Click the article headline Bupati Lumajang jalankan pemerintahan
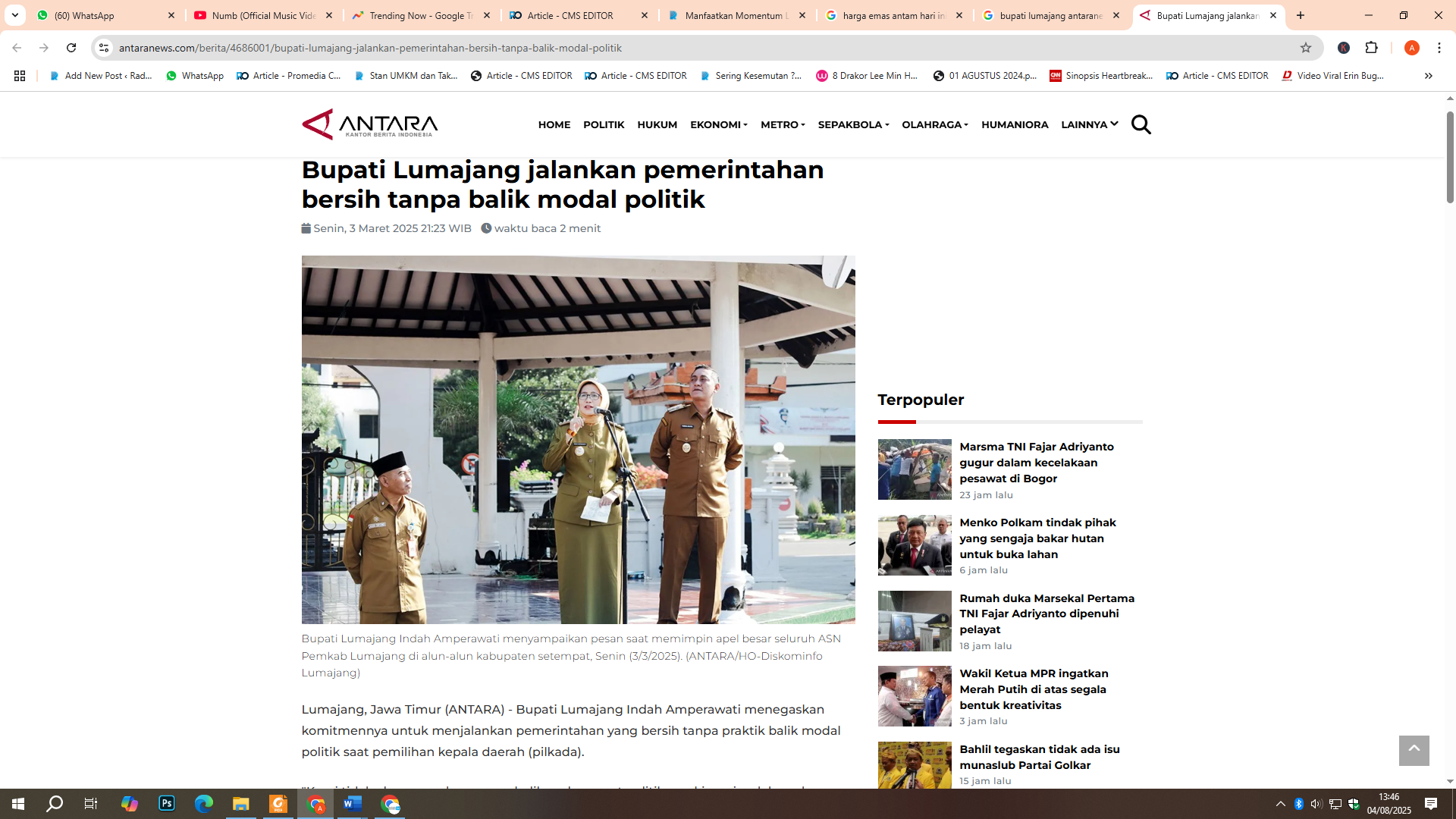The width and height of the screenshot is (1456, 819). 563,184
